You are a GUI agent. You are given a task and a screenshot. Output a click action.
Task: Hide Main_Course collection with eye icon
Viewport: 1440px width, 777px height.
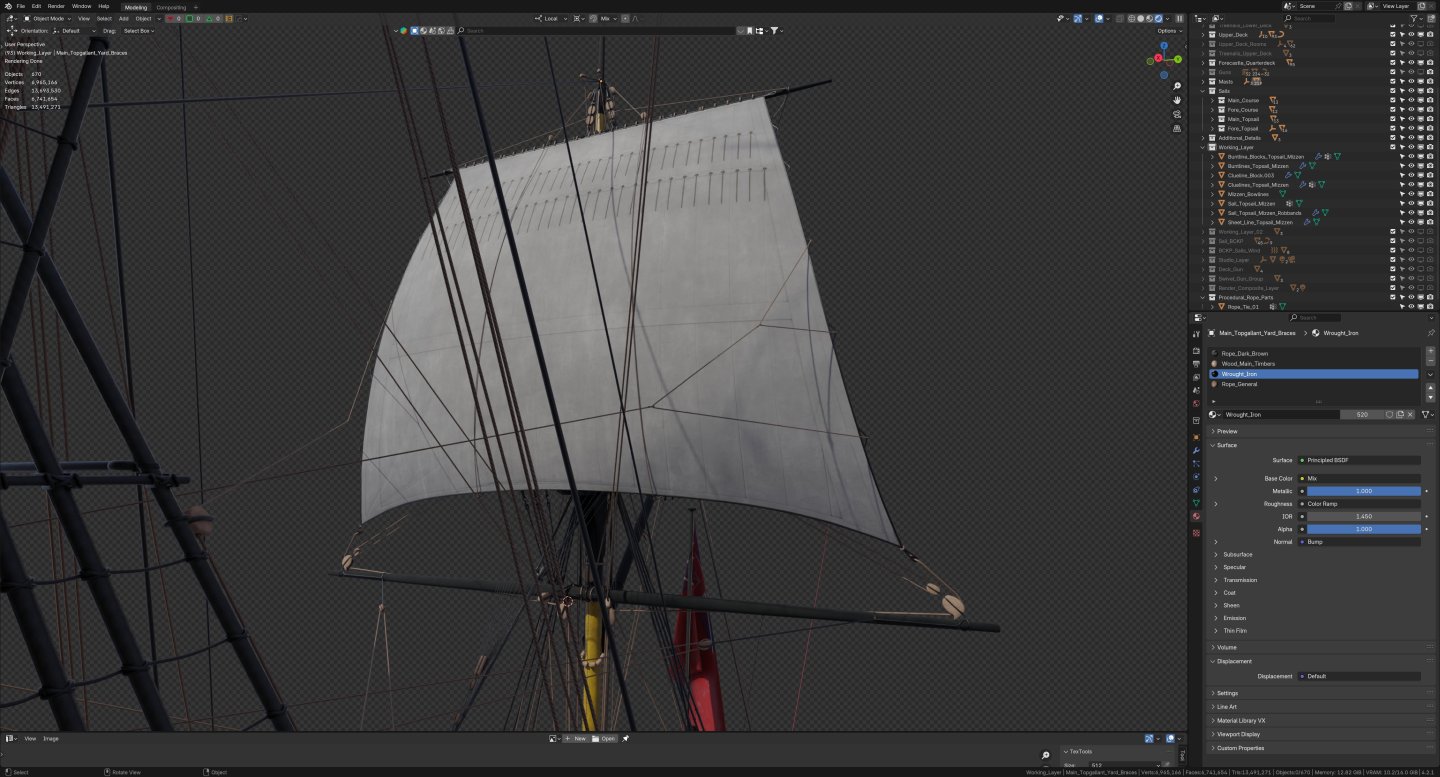(1411, 100)
